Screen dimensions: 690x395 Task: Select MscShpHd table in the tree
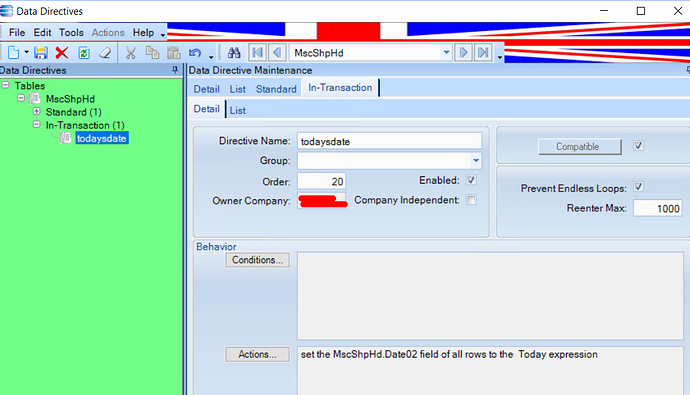pyautogui.click(x=70, y=99)
